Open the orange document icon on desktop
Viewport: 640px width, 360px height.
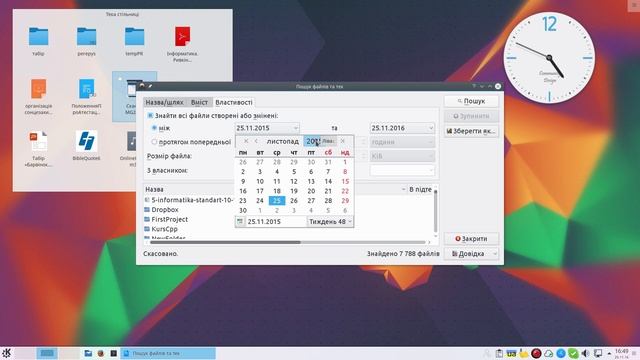point(38,89)
